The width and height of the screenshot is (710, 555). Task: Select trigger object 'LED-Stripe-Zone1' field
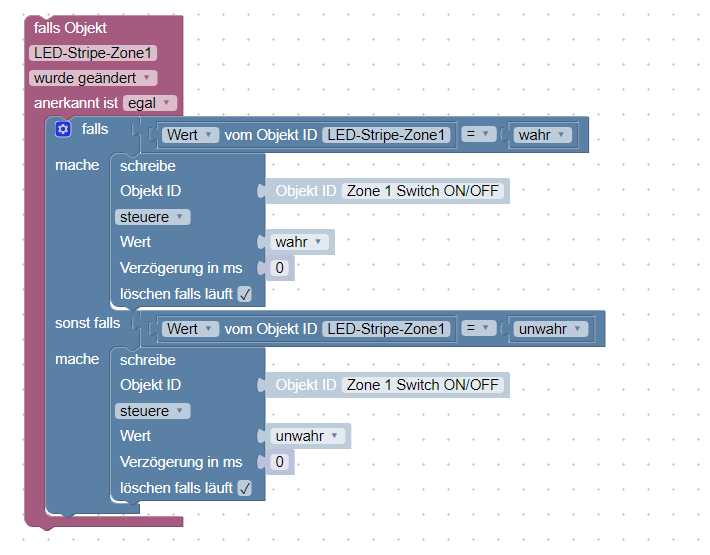pyautogui.click(x=93, y=53)
